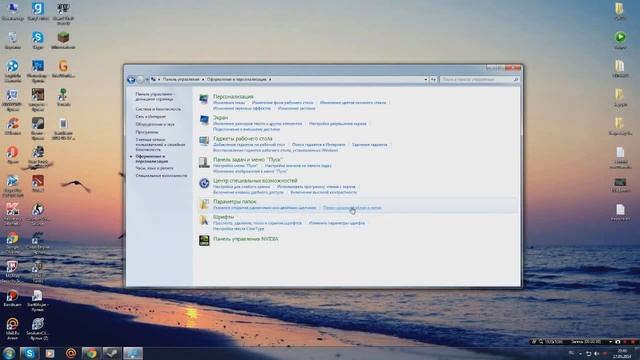Click Настройка значков на панели задач link
The width and height of the screenshot is (640, 360).
[298, 166]
